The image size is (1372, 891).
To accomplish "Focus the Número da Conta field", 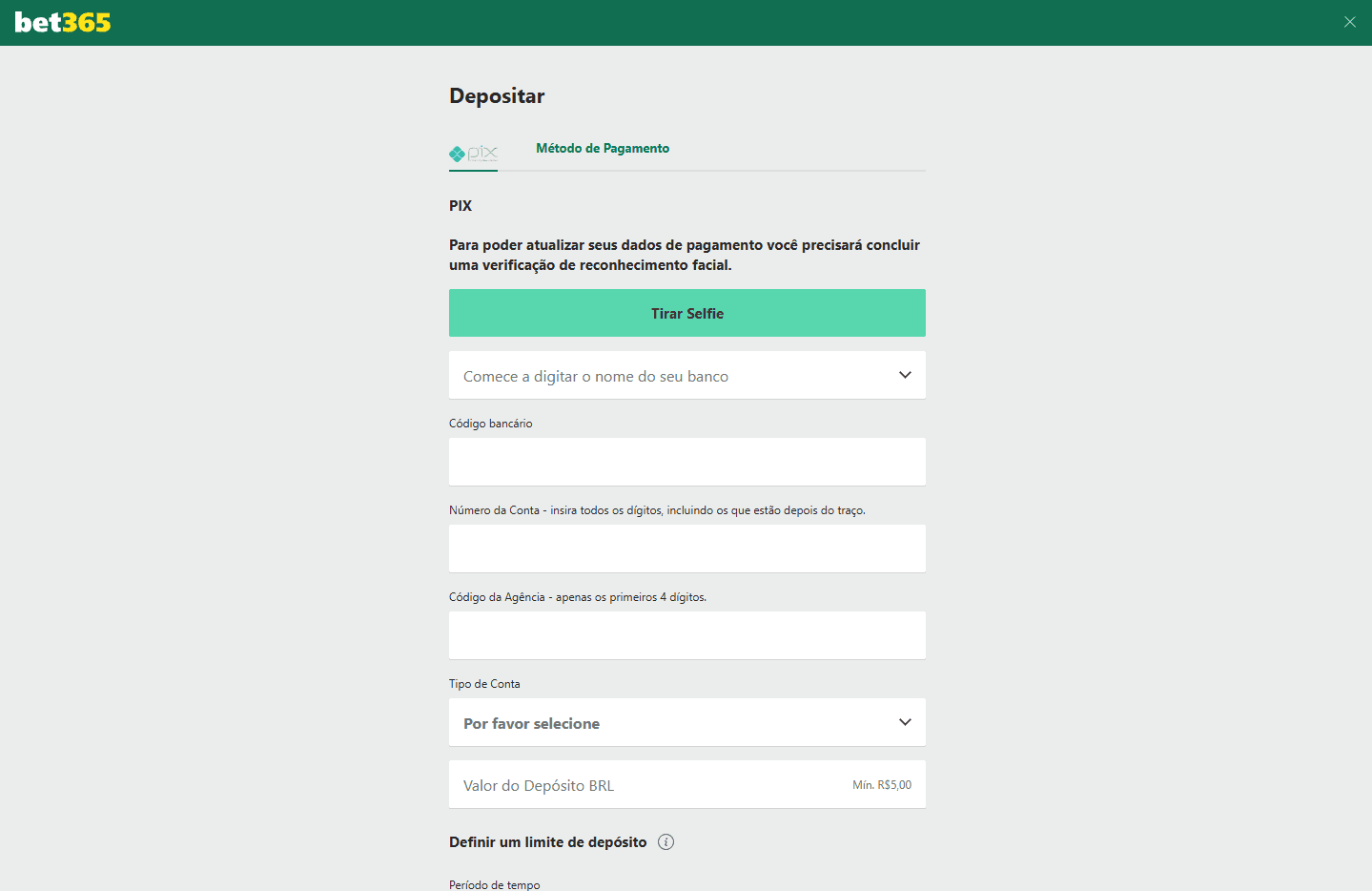I will click(x=687, y=549).
